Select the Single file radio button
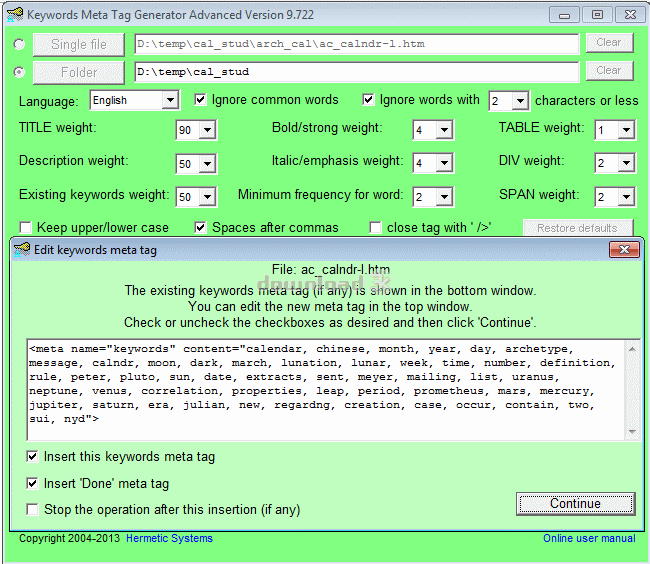The height and width of the screenshot is (564, 650). click(x=19, y=44)
